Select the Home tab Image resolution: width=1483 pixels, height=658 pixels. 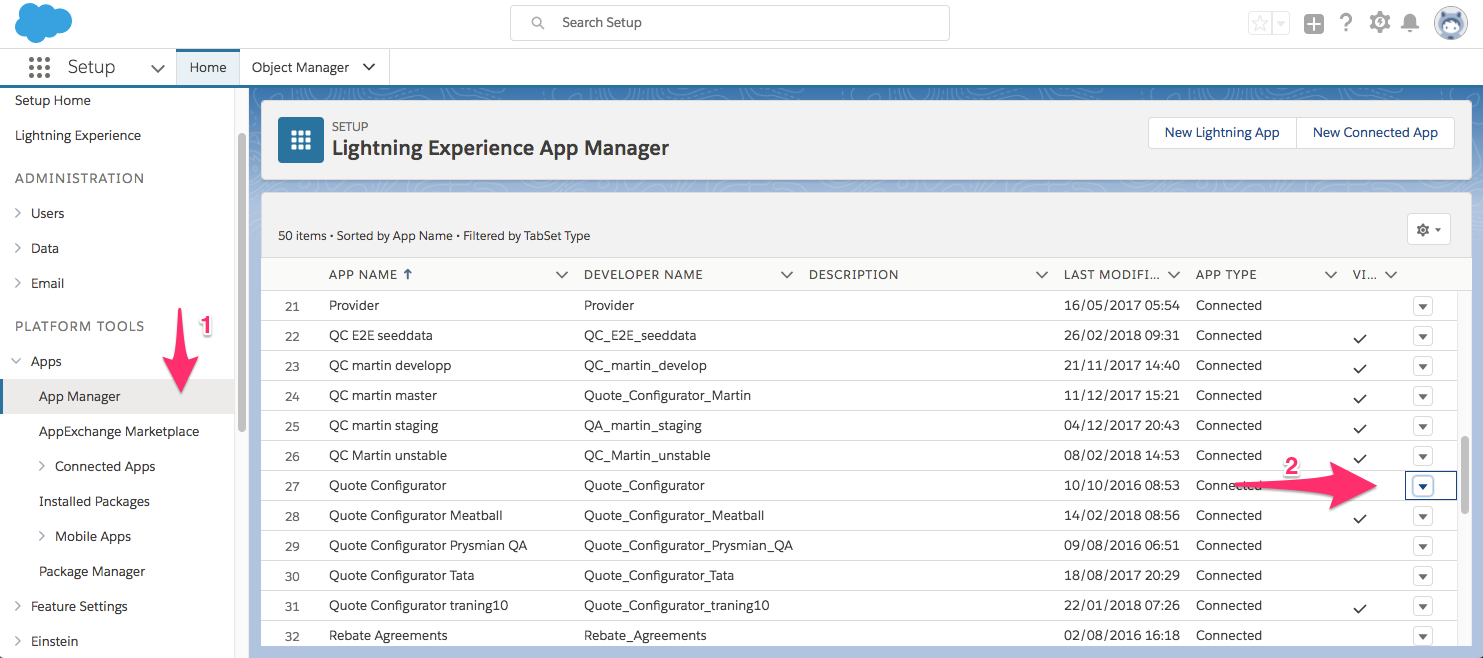coord(207,67)
